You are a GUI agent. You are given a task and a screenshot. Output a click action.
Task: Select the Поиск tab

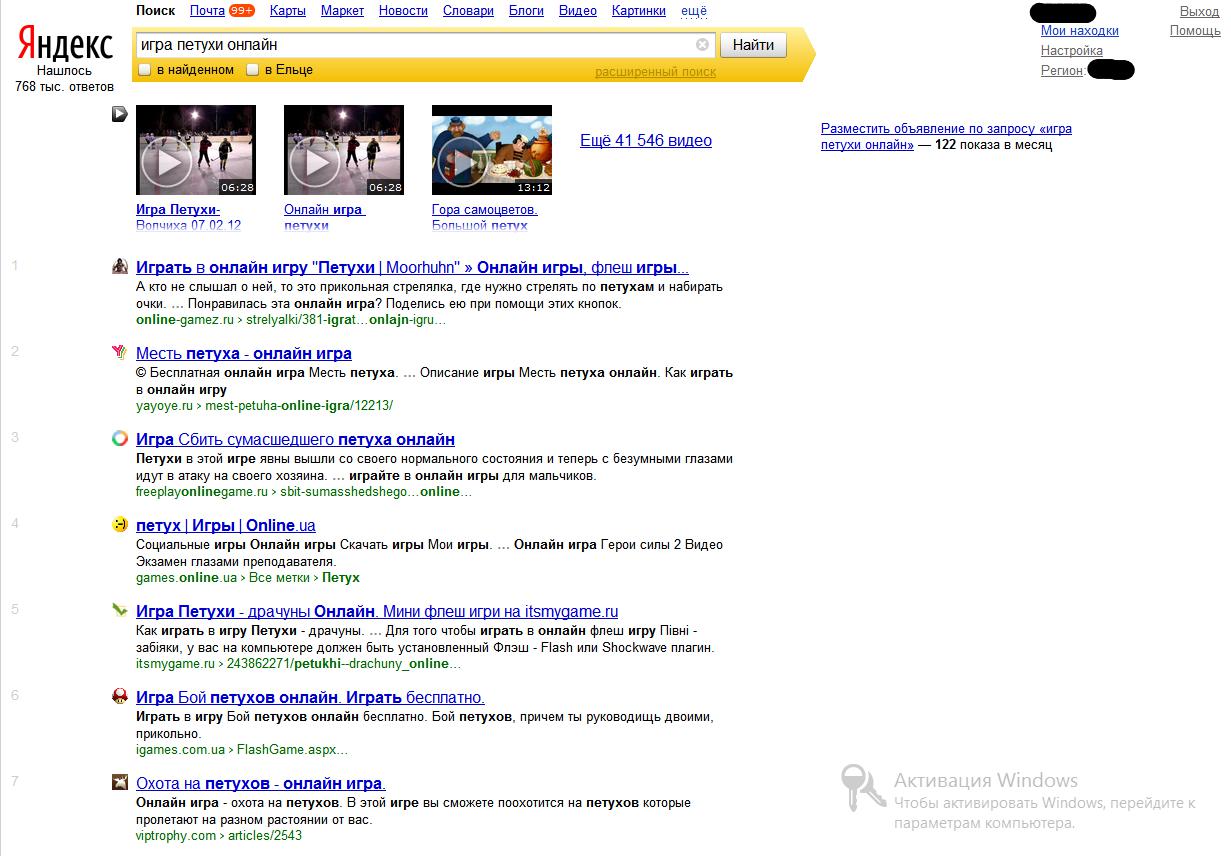coord(155,11)
